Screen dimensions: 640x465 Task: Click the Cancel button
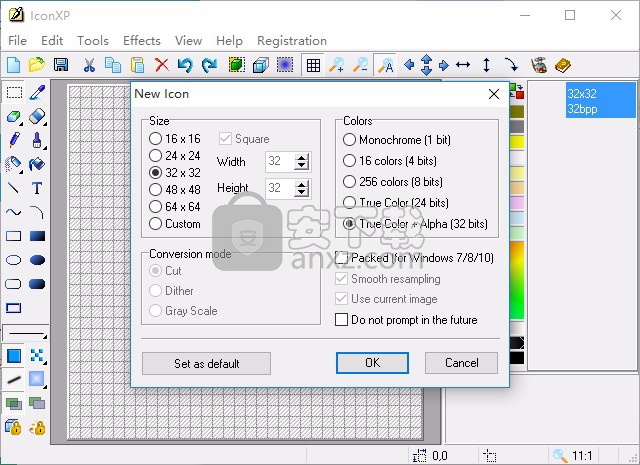(x=461, y=363)
